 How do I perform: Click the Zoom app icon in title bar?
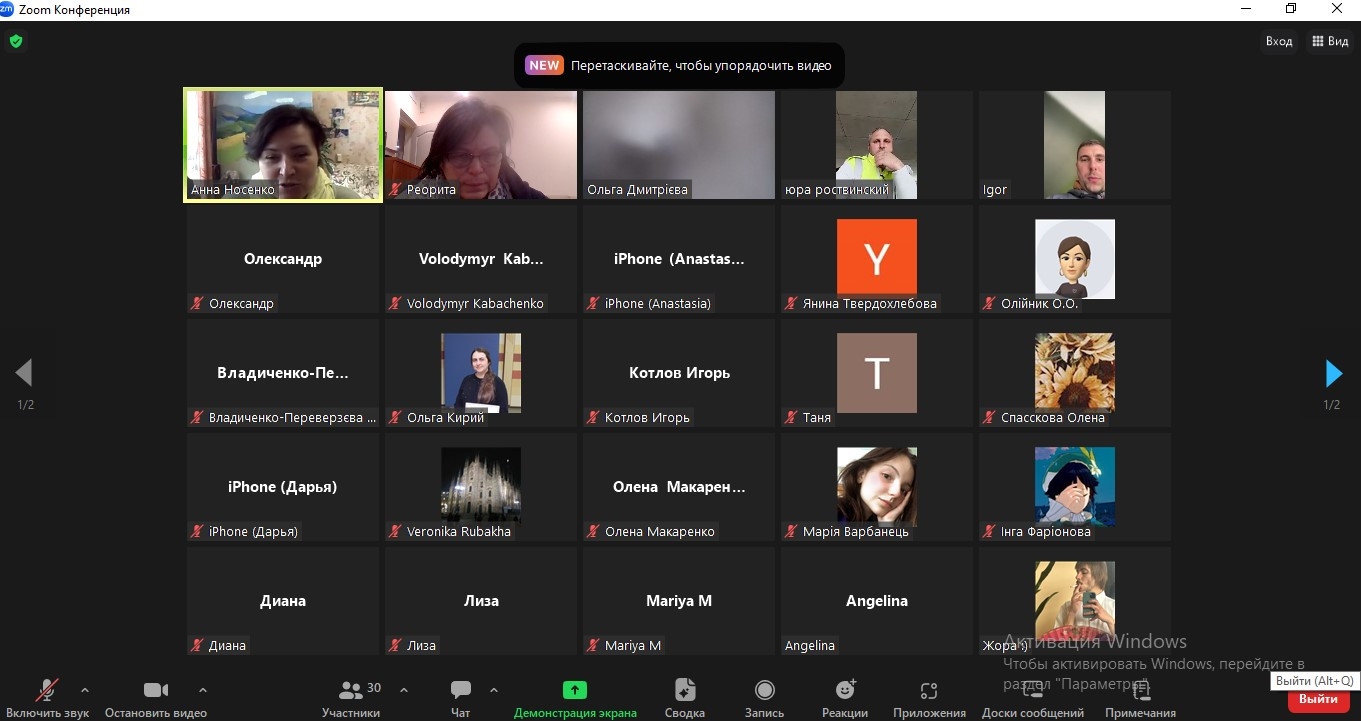pos(7,9)
